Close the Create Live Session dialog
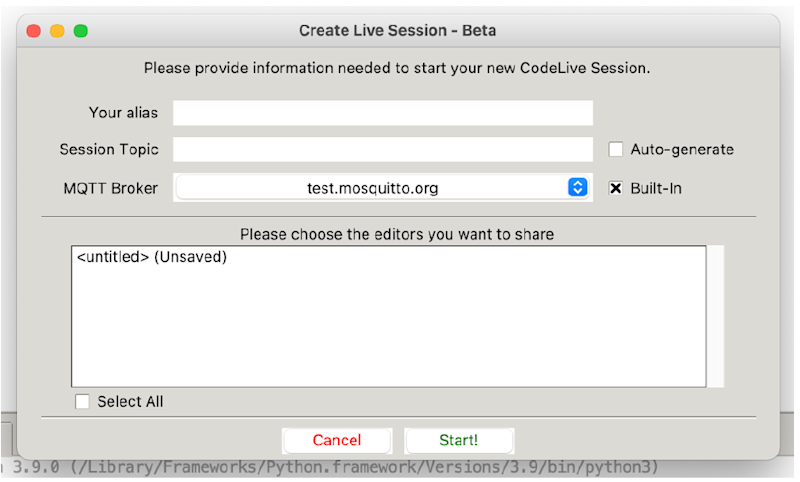The image size is (800, 482). 33,31
